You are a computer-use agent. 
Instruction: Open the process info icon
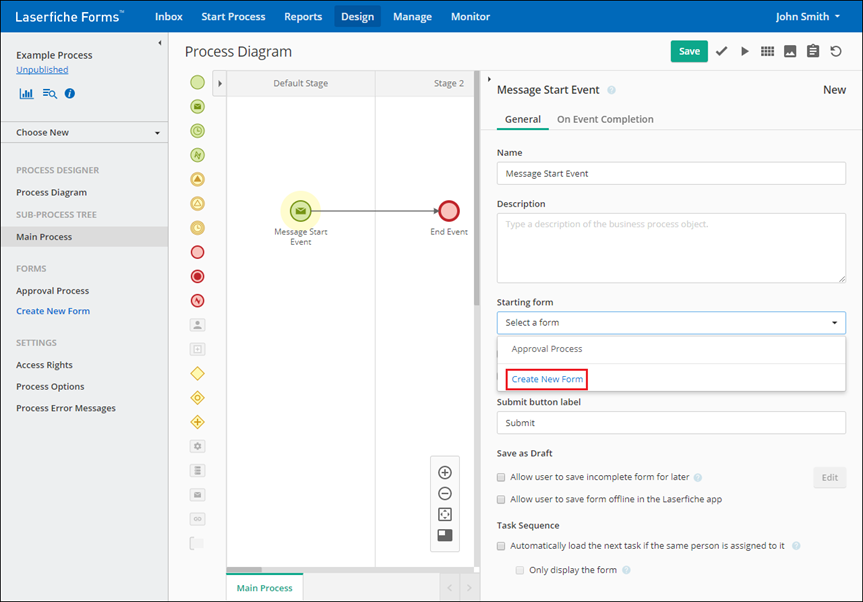point(70,94)
